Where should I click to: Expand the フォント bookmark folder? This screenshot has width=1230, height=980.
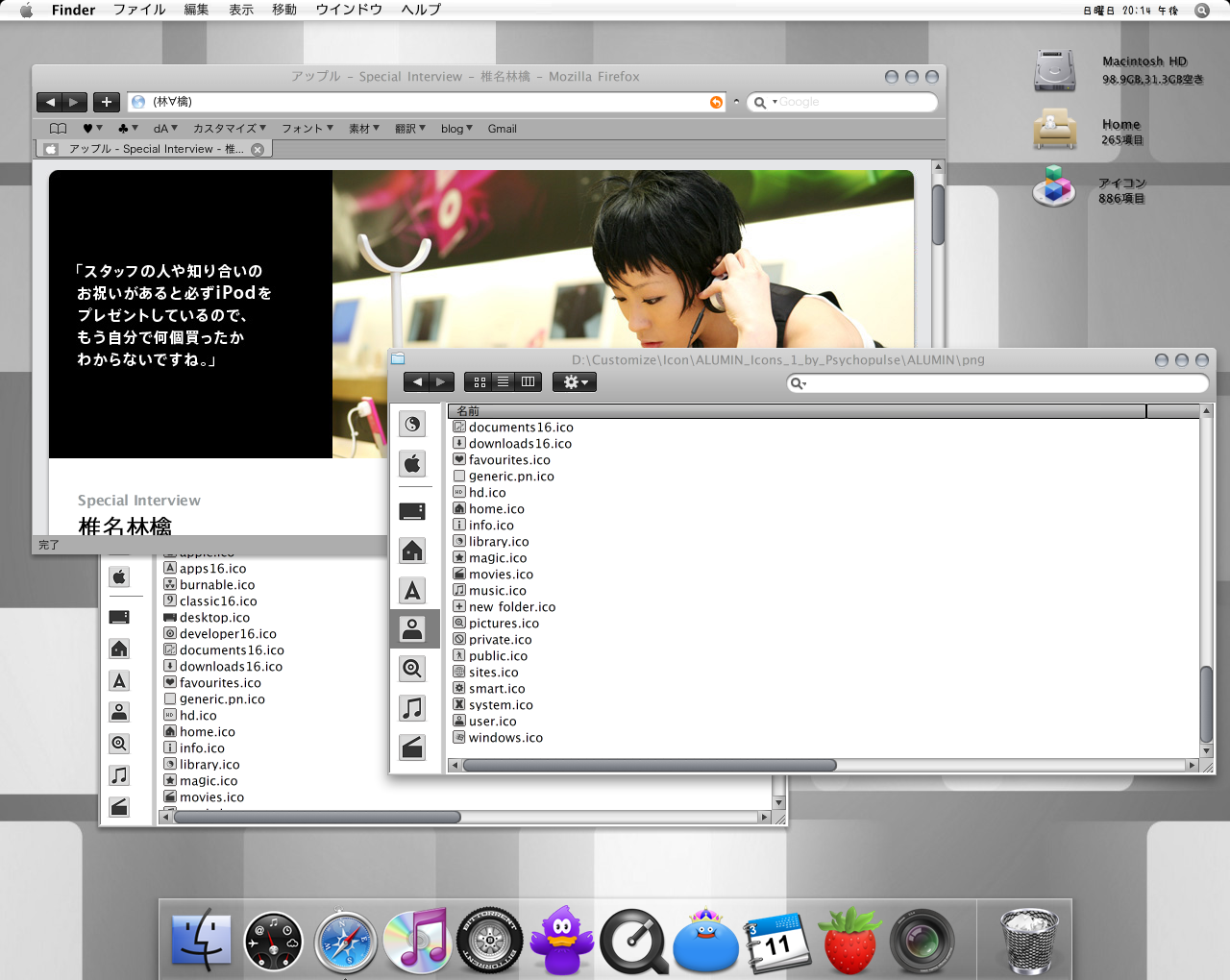[x=307, y=129]
